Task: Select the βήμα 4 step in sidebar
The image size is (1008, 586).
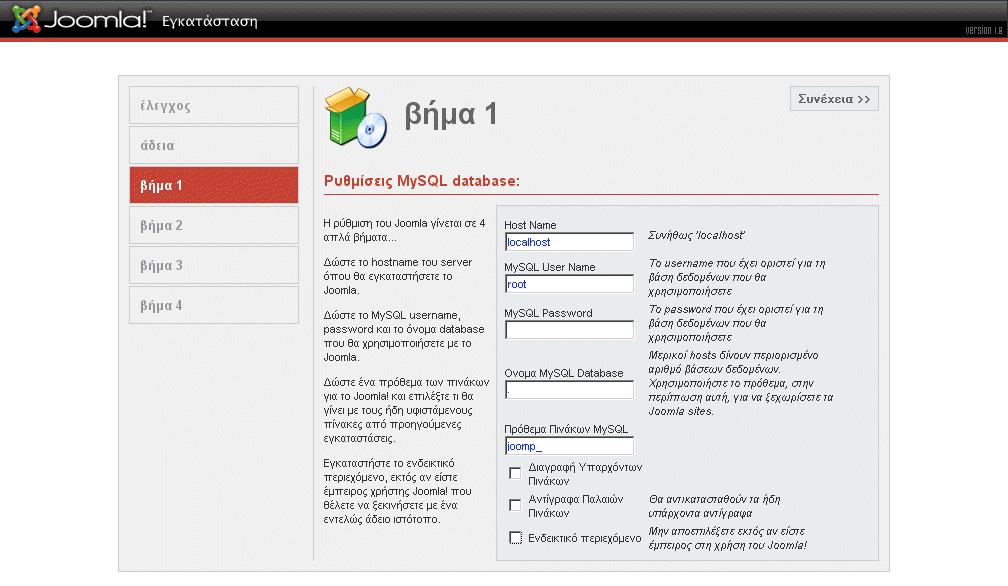Action: tap(214, 305)
